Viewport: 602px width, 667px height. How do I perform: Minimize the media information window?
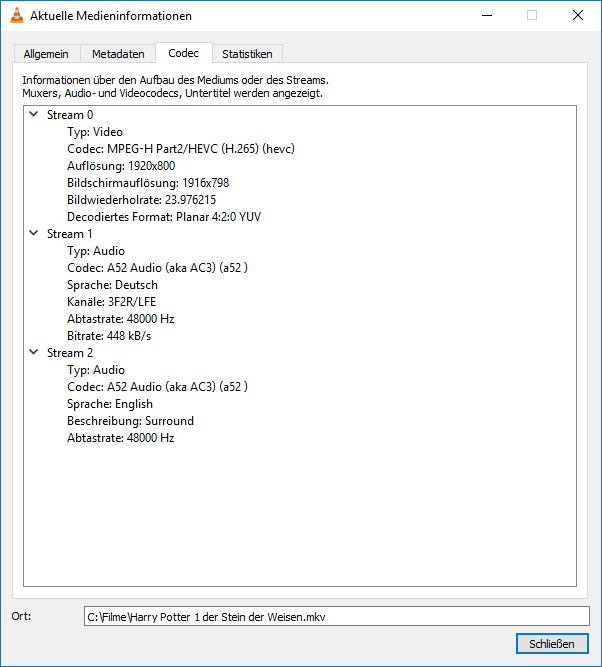(486, 16)
